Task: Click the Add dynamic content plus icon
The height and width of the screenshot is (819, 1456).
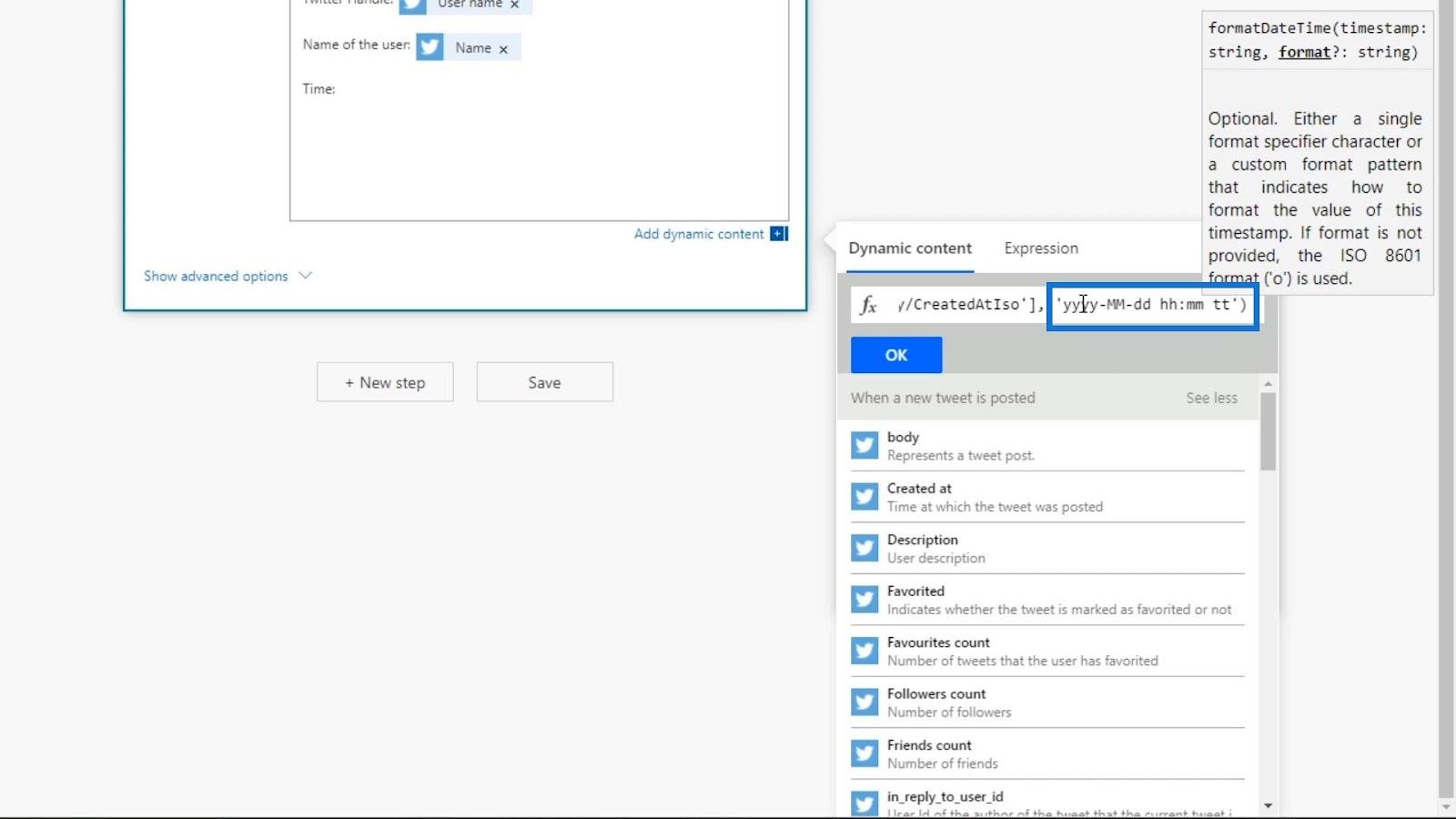Action: (779, 234)
